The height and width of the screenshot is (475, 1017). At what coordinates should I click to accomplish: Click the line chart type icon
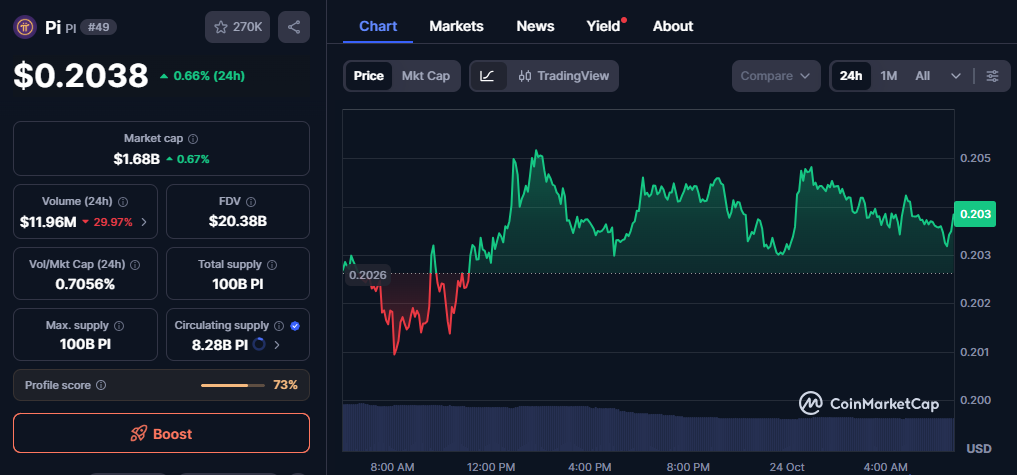coord(487,76)
